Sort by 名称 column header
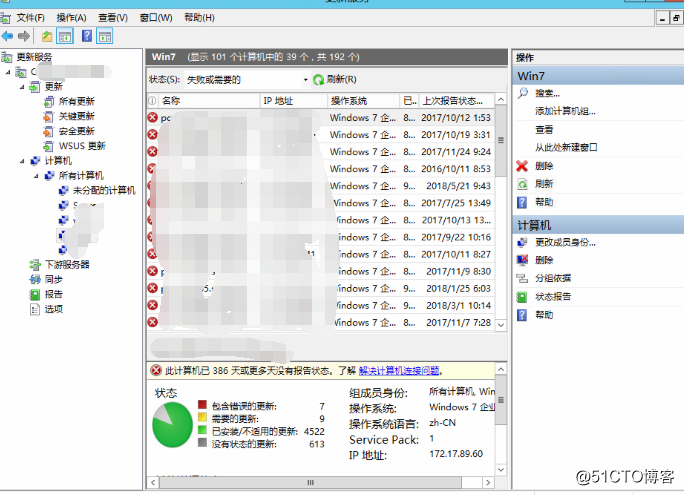 coord(208,101)
